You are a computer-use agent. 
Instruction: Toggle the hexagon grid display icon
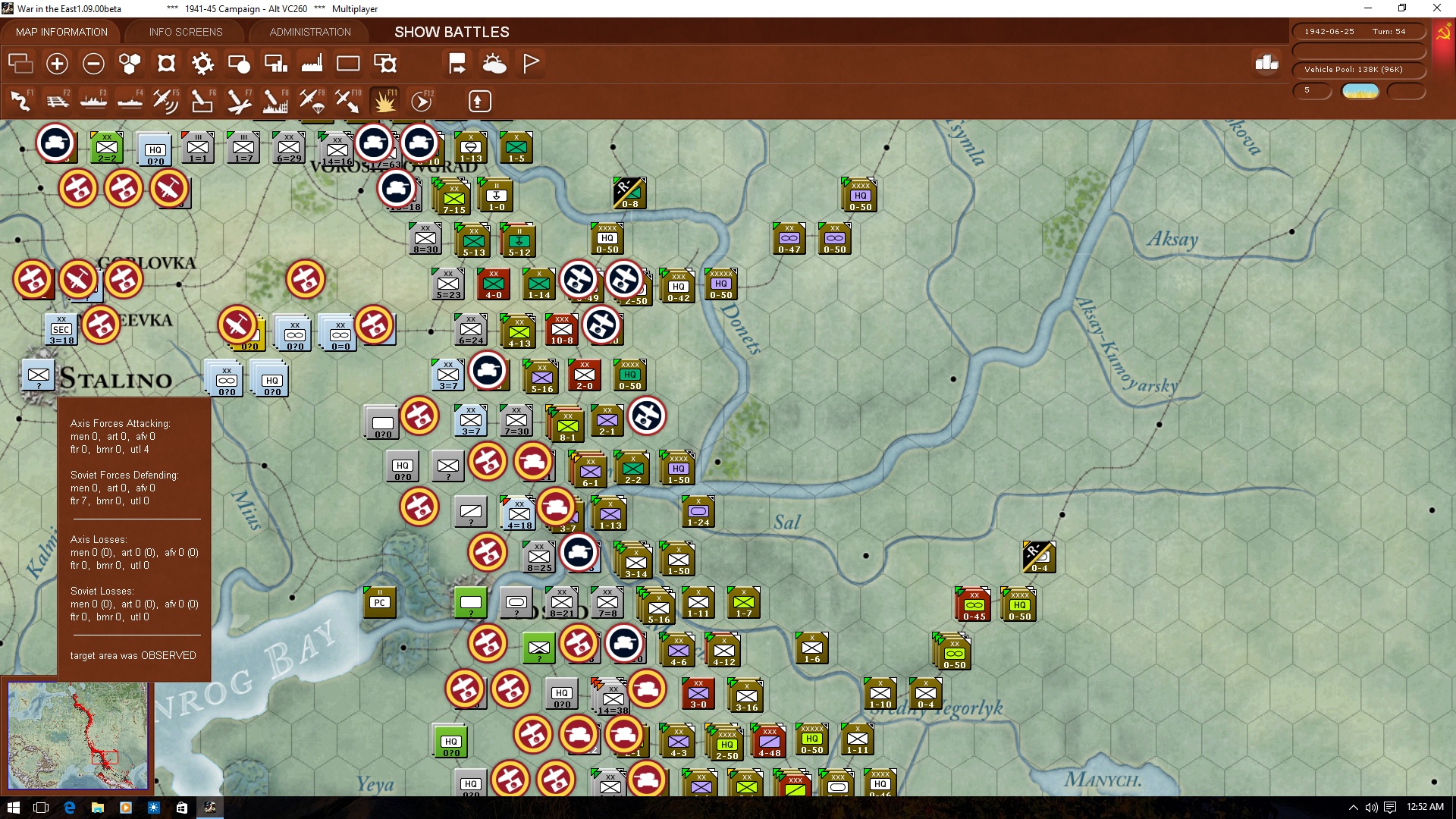[130, 64]
